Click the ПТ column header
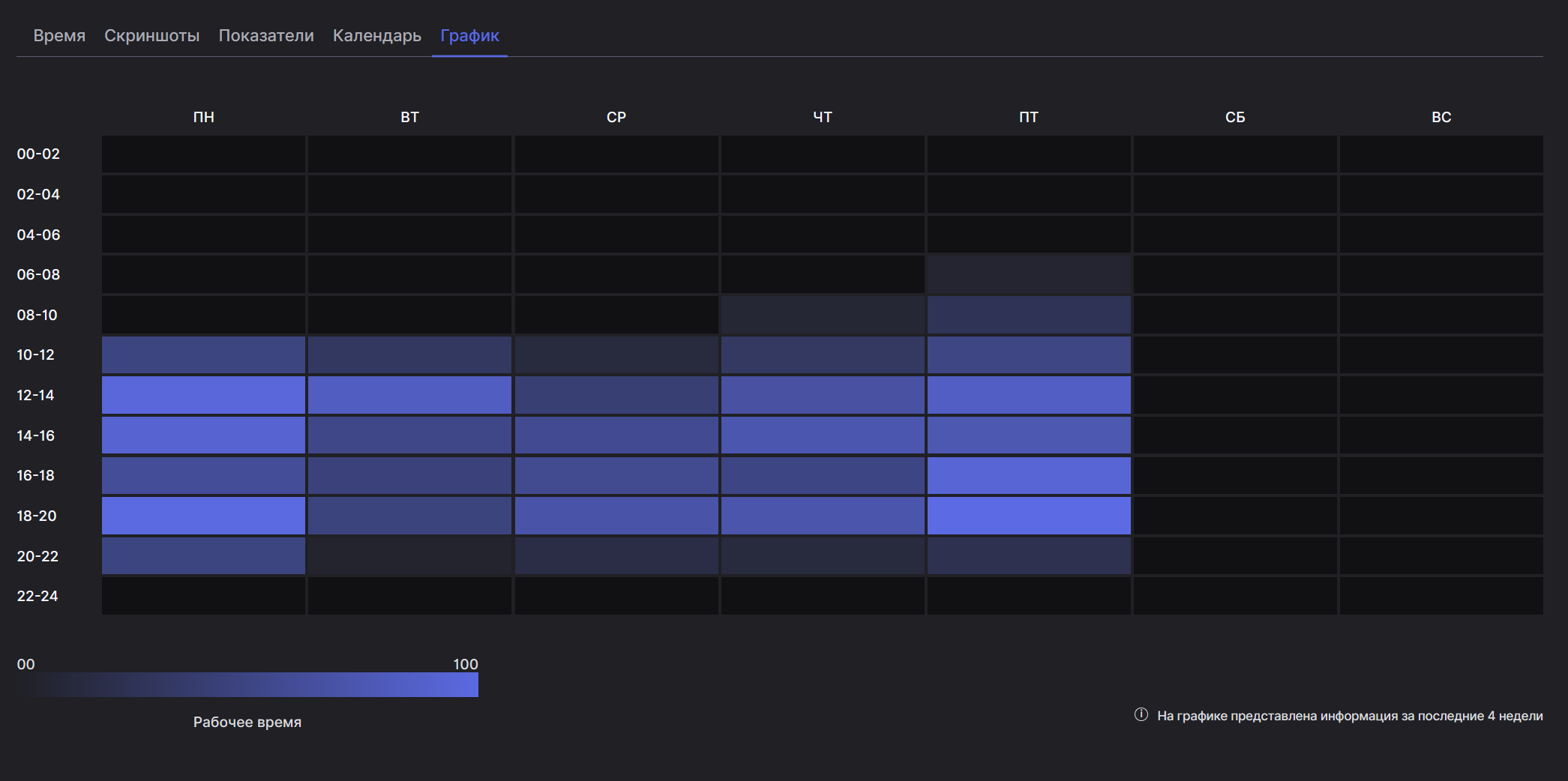This screenshot has width=1568, height=781. coord(1029,117)
